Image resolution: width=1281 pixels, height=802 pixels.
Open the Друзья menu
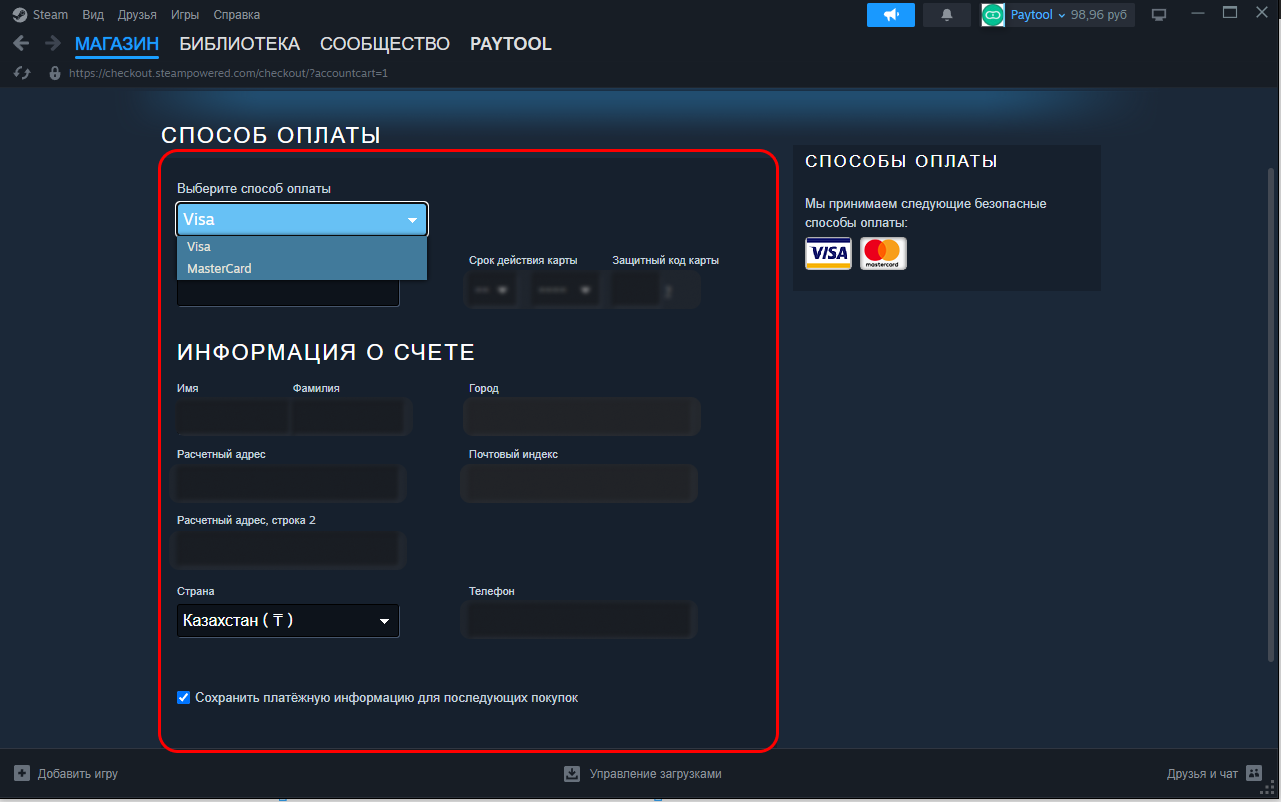tap(137, 15)
